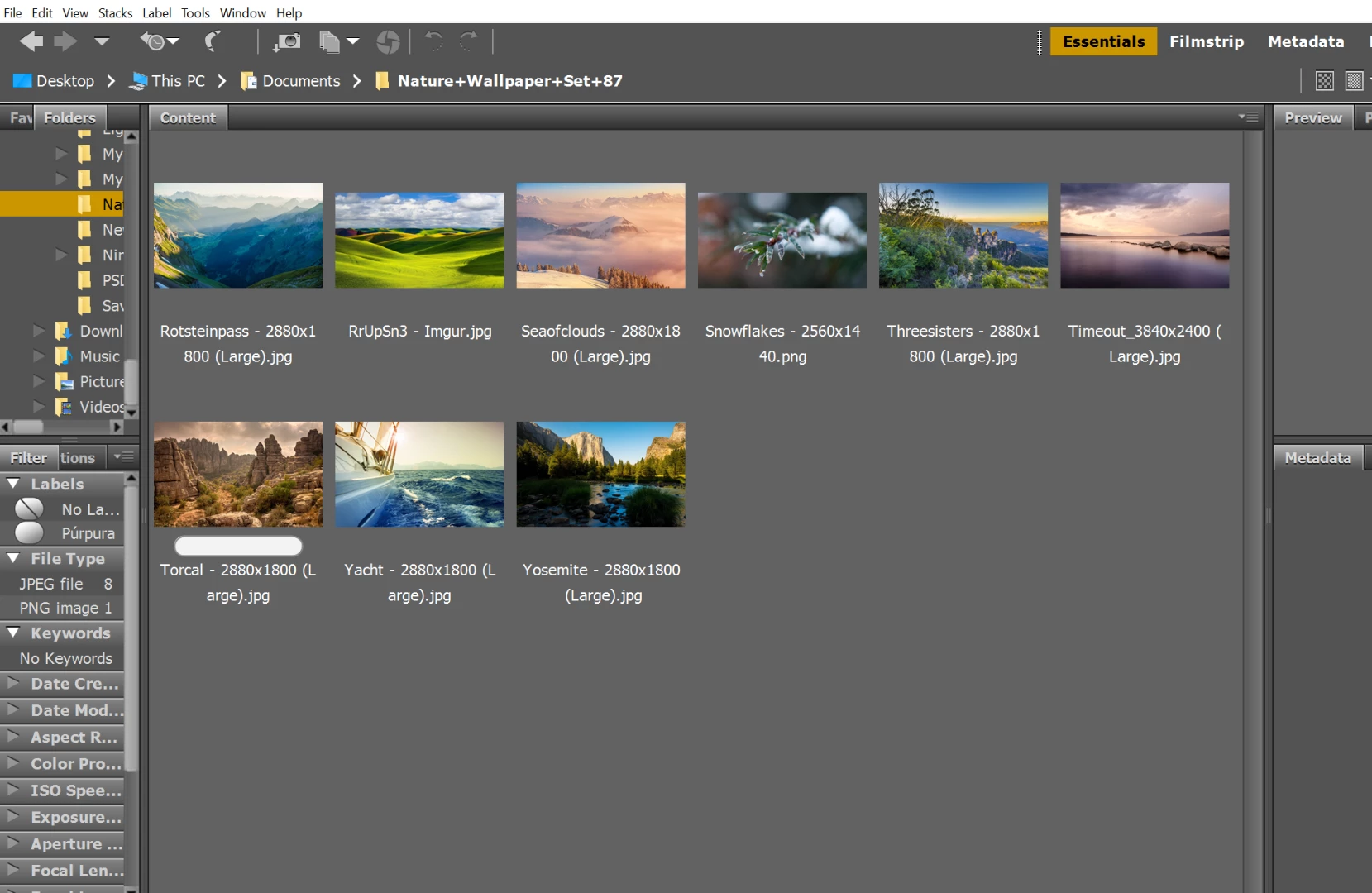Click the Desktop breadcrumb
Screen dimensions: 1372x893
[54, 81]
